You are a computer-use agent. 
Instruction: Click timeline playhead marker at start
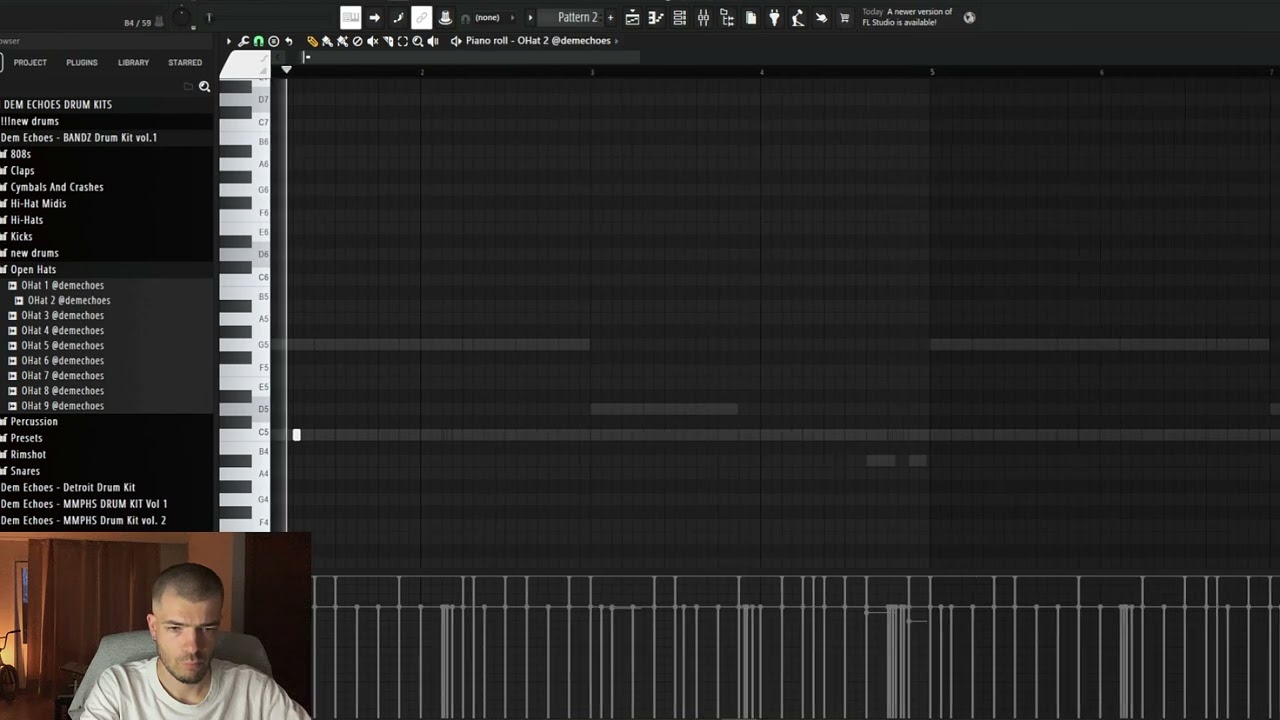[286, 69]
